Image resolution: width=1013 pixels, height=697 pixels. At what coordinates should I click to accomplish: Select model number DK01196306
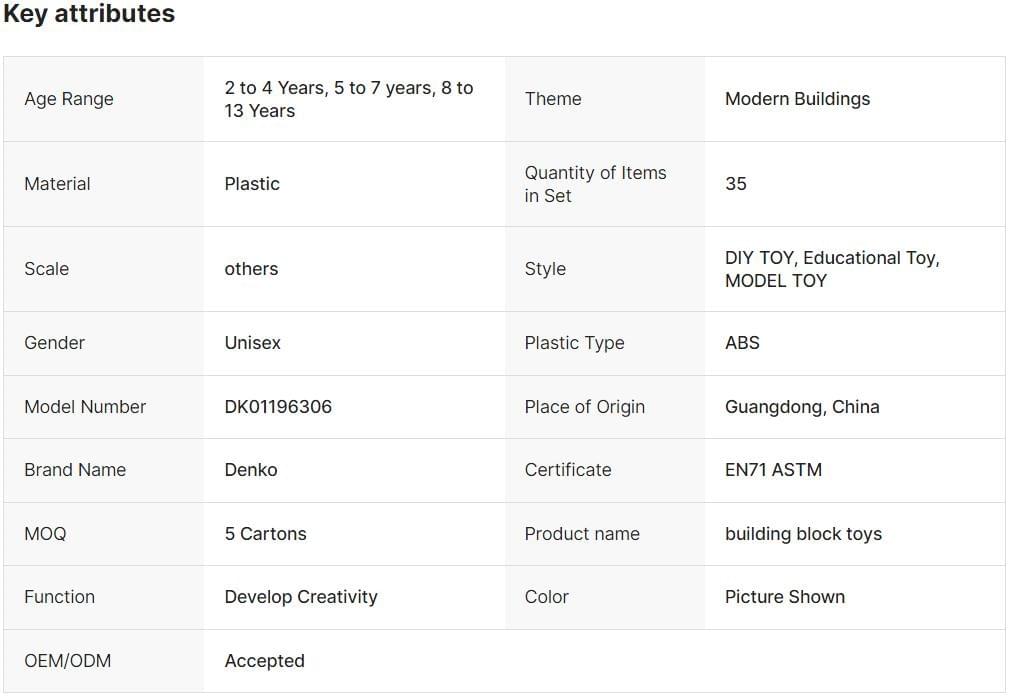coord(278,407)
